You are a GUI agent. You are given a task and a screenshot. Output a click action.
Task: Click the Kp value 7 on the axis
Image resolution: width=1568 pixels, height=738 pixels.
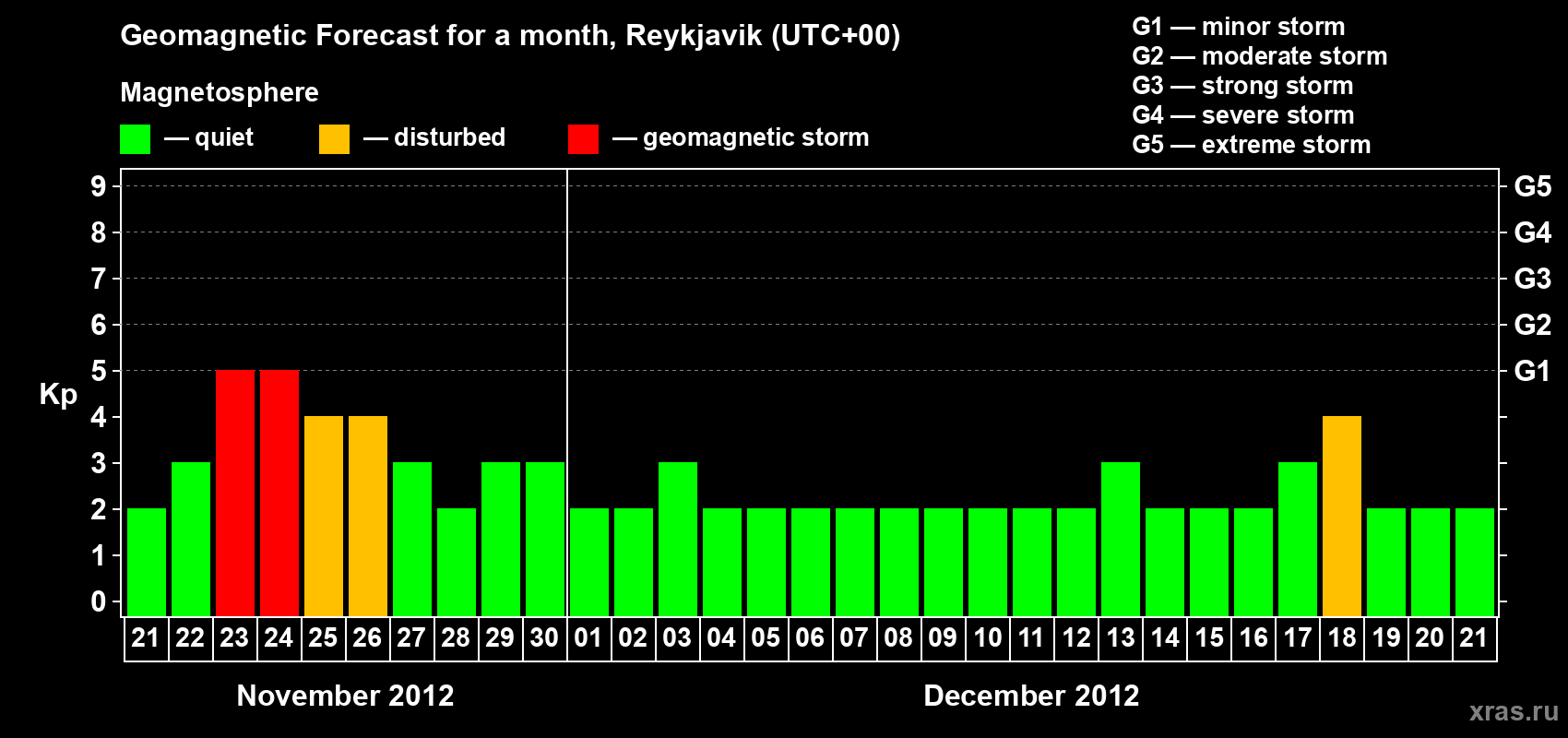(x=99, y=279)
